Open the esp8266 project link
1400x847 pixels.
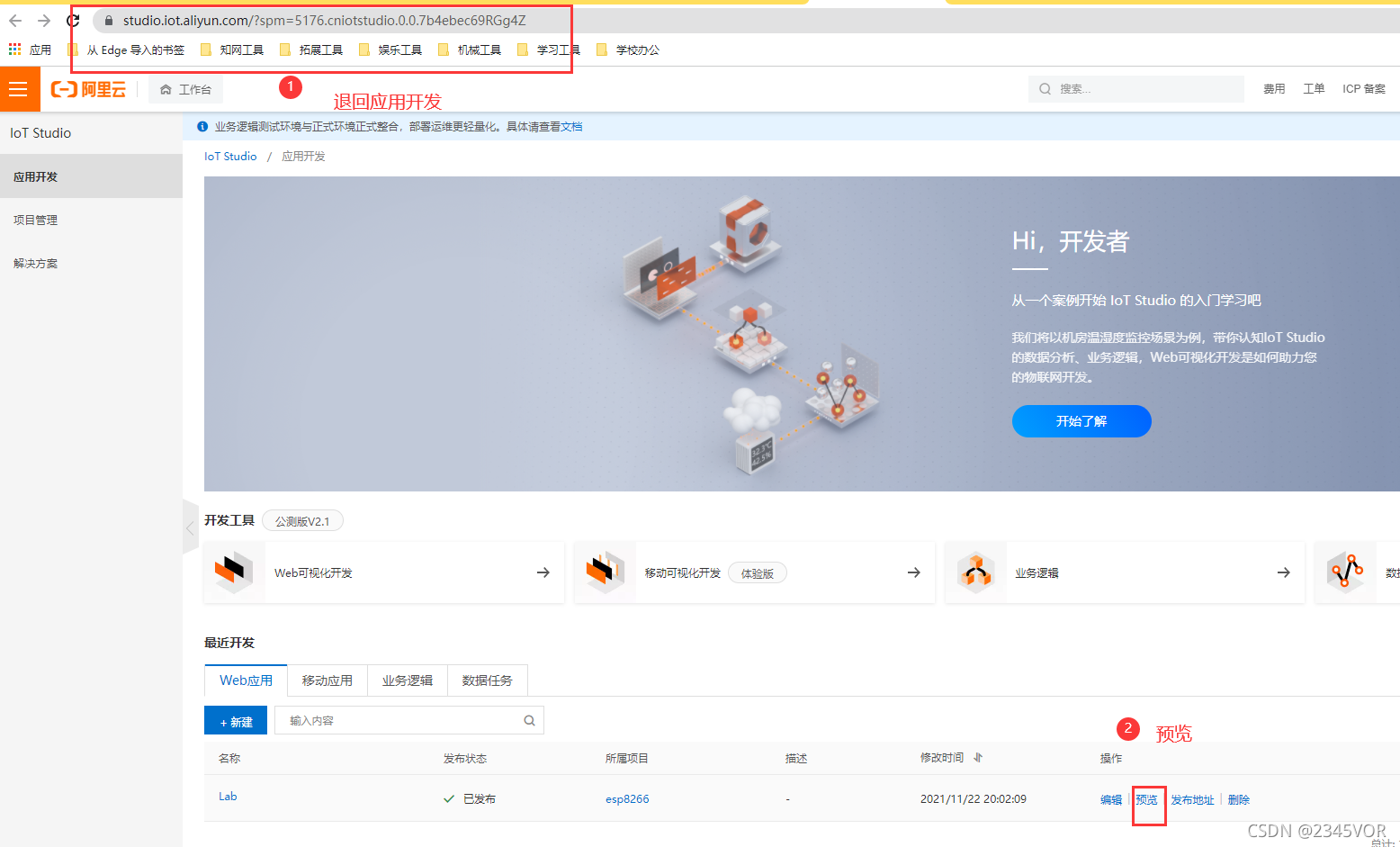(627, 799)
